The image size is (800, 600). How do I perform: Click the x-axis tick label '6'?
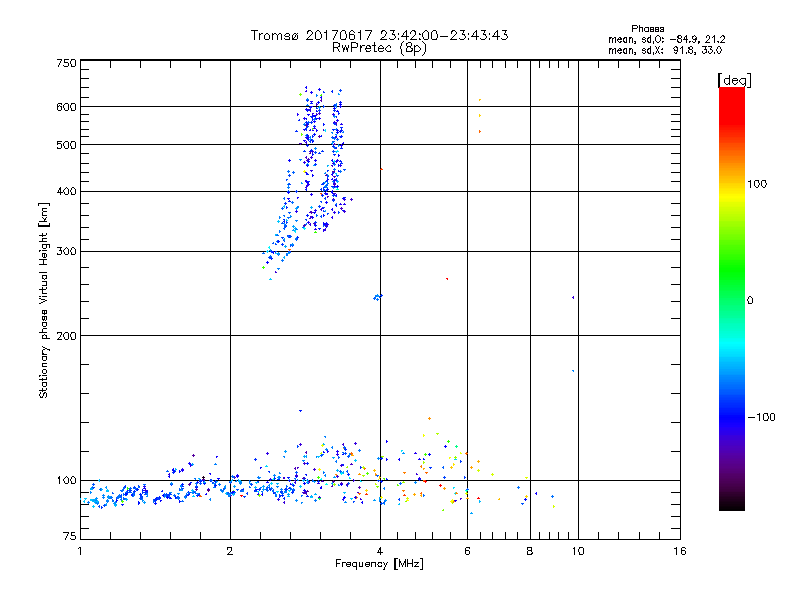click(467, 551)
